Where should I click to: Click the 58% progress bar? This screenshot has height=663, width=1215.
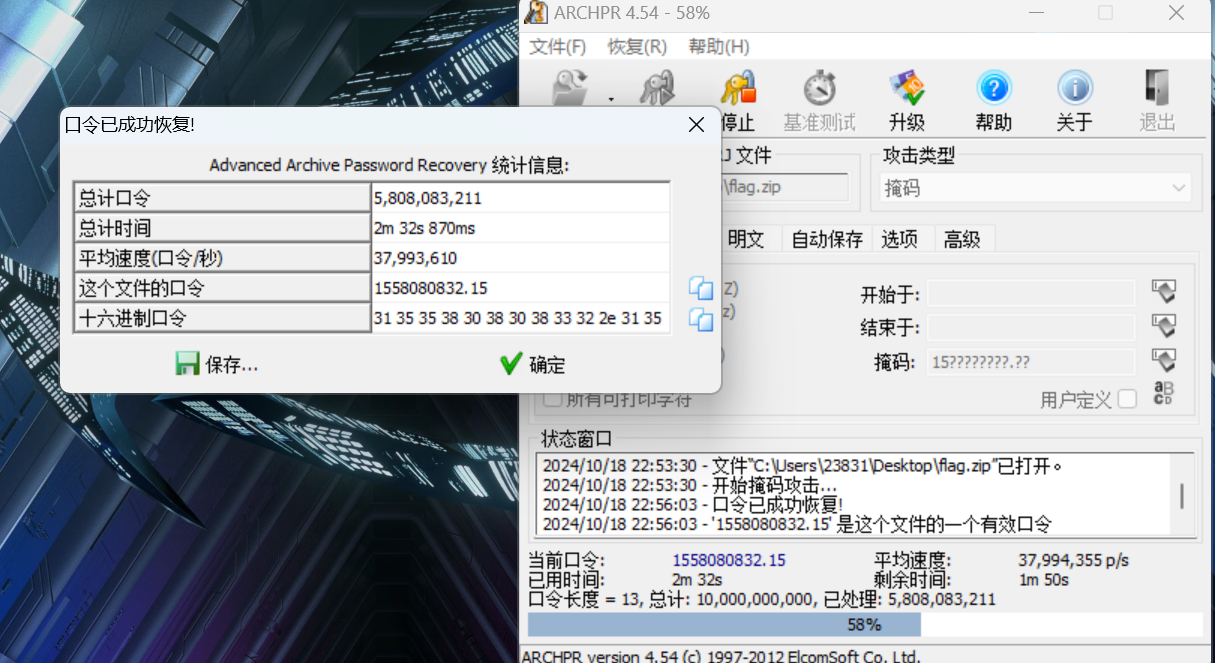click(x=864, y=624)
